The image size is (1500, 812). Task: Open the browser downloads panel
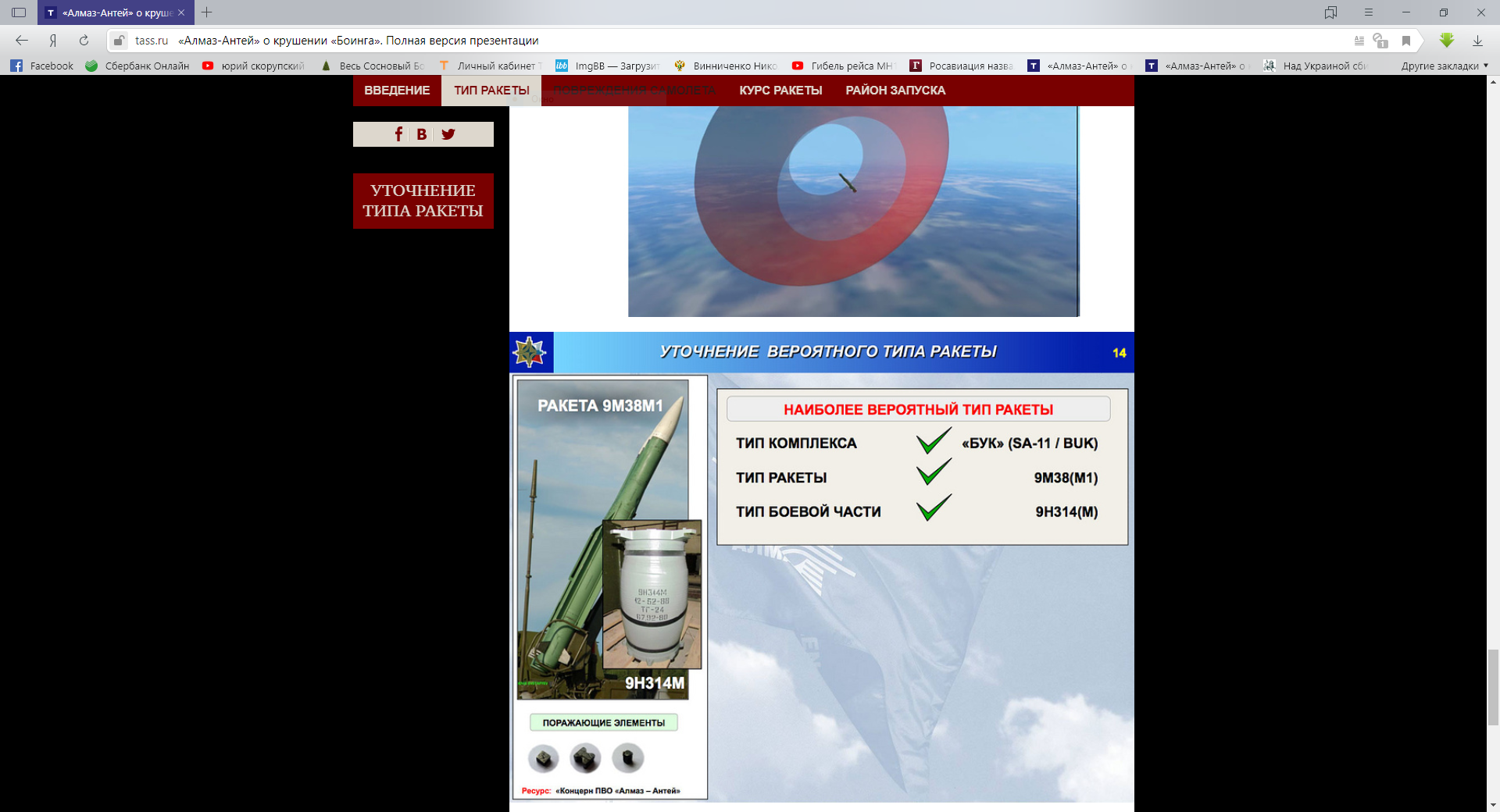coord(1477,41)
